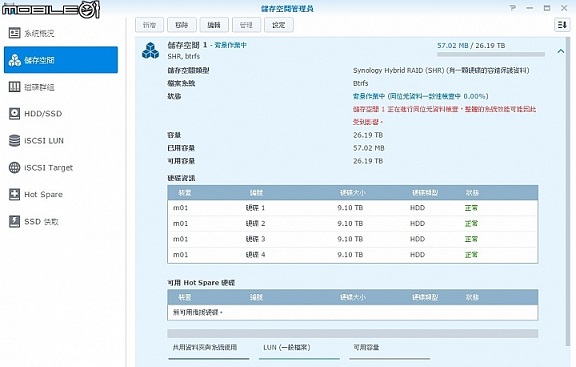The image size is (576, 367).
Task: Click the 新增 create button
Action: click(149, 25)
